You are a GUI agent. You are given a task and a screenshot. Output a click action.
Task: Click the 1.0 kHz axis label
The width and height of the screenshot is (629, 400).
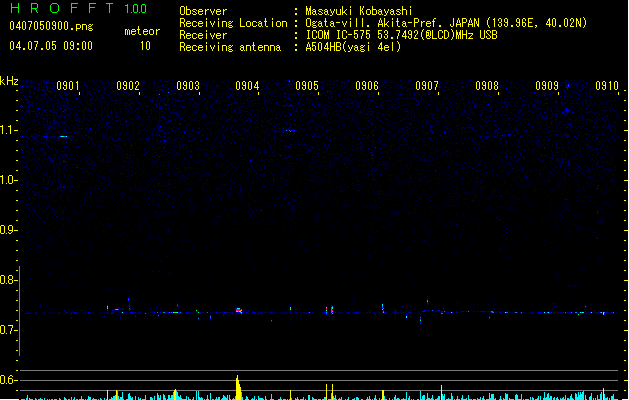(x=9, y=180)
